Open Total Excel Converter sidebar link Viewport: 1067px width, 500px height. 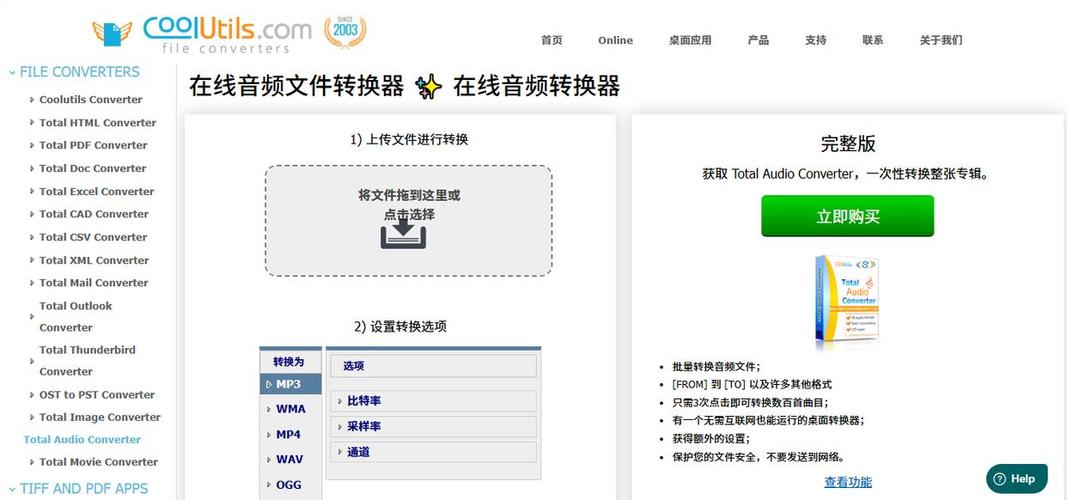97,191
